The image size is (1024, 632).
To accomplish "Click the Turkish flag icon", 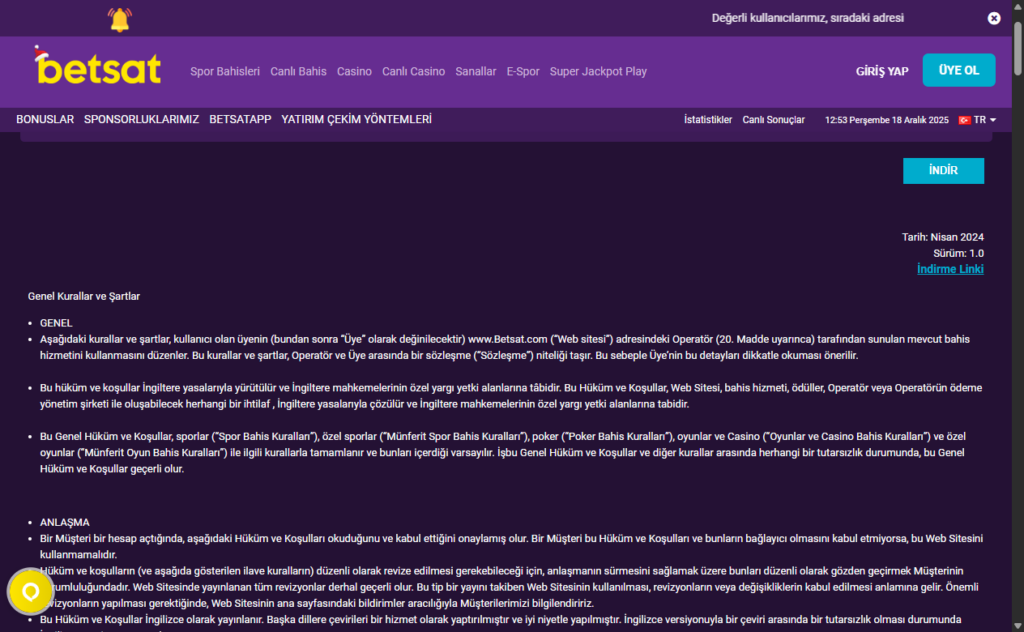I will coord(964,120).
